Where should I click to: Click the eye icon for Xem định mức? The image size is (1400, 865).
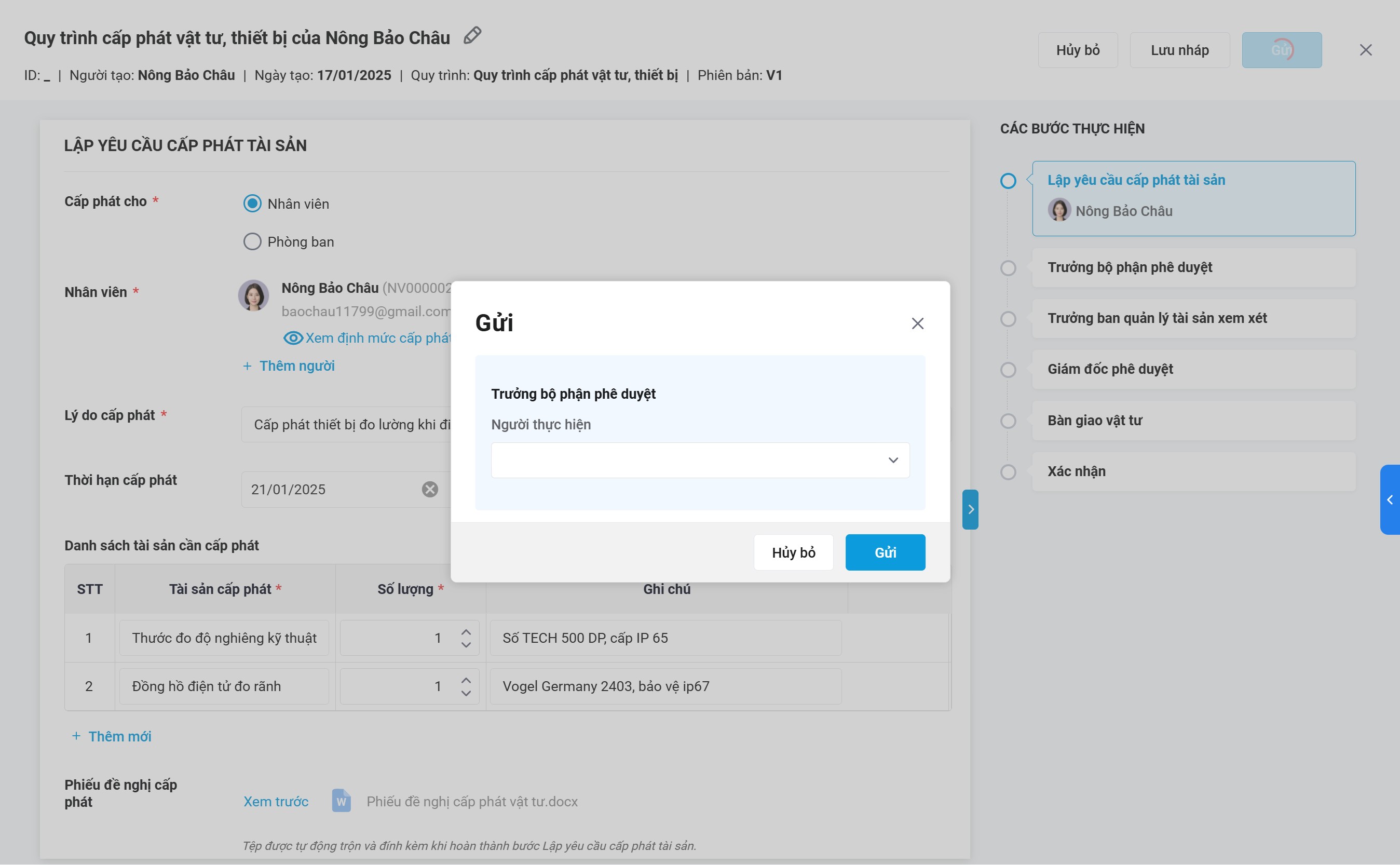click(x=293, y=338)
